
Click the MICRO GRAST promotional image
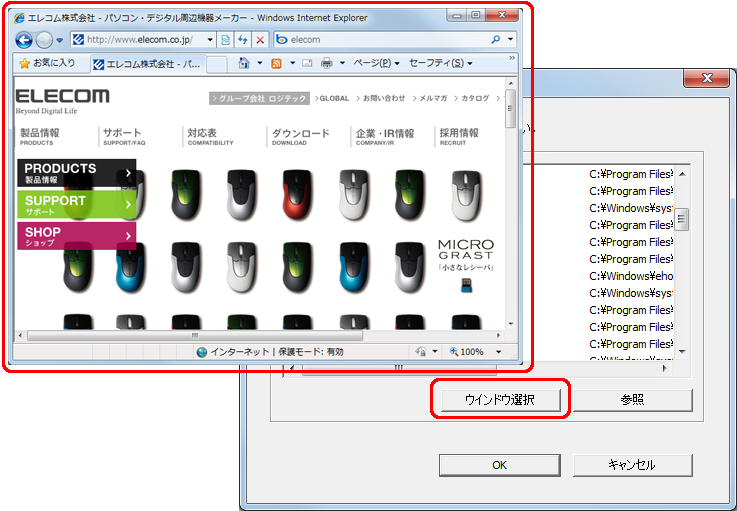[x=466, y=255]
